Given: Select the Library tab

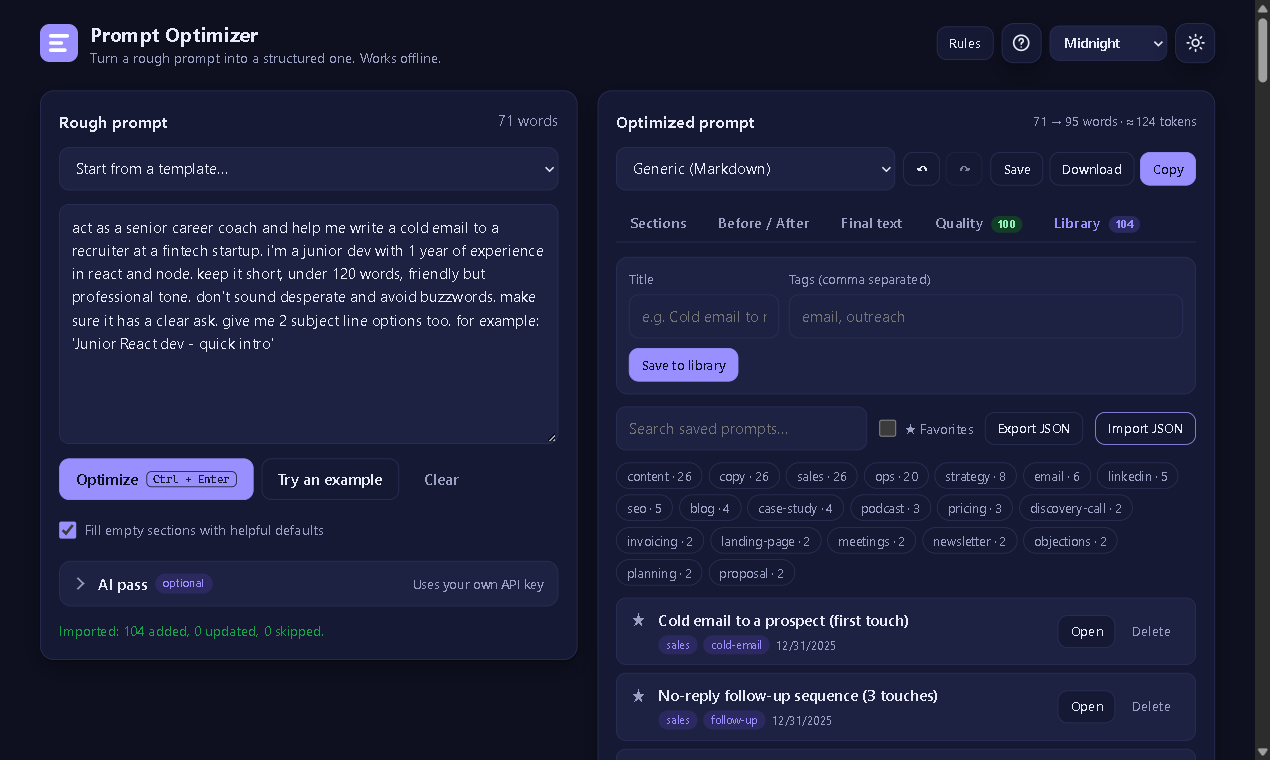Looking at the screenshot, I should coord(1096,223).
